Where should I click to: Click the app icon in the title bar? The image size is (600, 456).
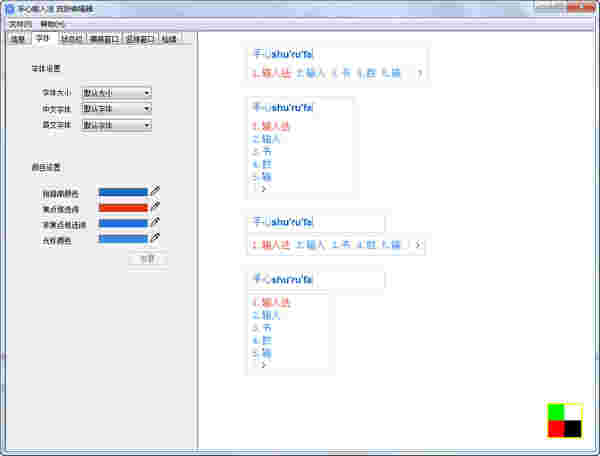9,8
